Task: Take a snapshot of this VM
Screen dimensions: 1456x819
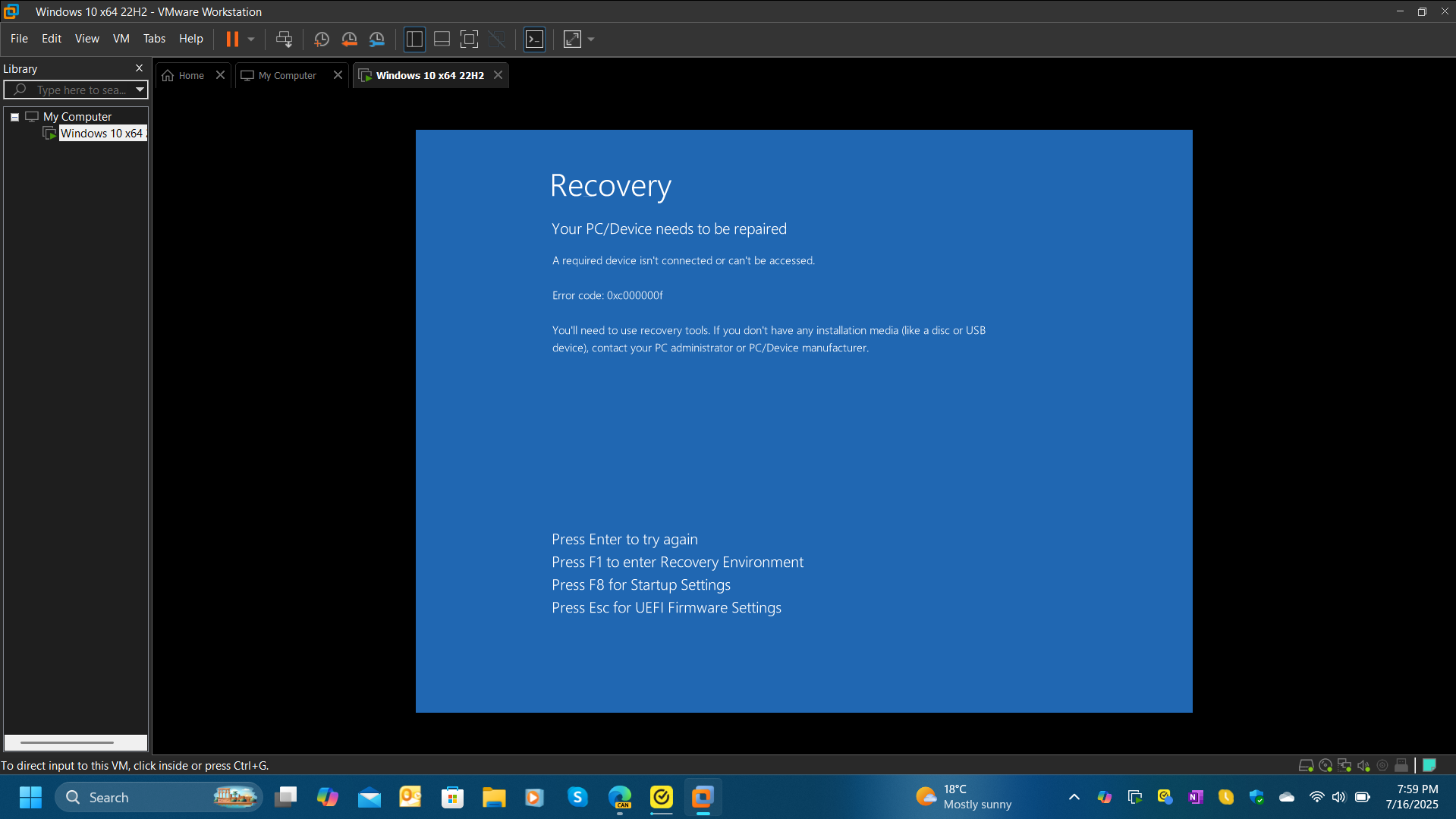Action: [321, 39]
